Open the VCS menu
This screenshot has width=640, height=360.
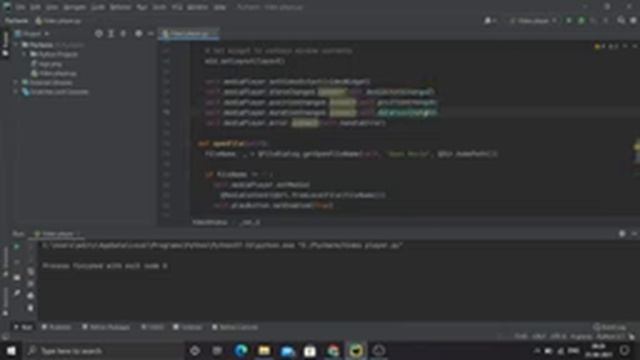point(177,7)
